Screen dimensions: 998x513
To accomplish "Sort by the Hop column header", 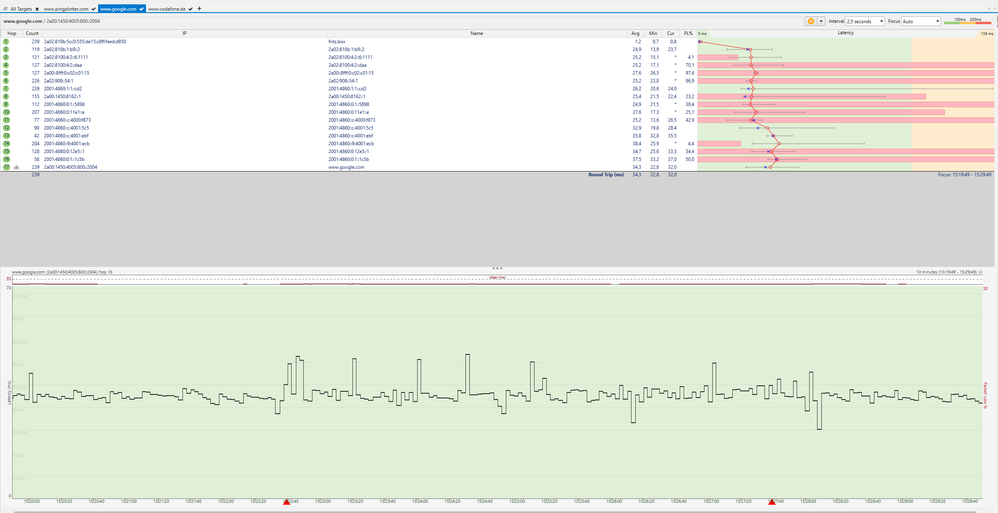I will pyautogui.click(x=11, y=33).
